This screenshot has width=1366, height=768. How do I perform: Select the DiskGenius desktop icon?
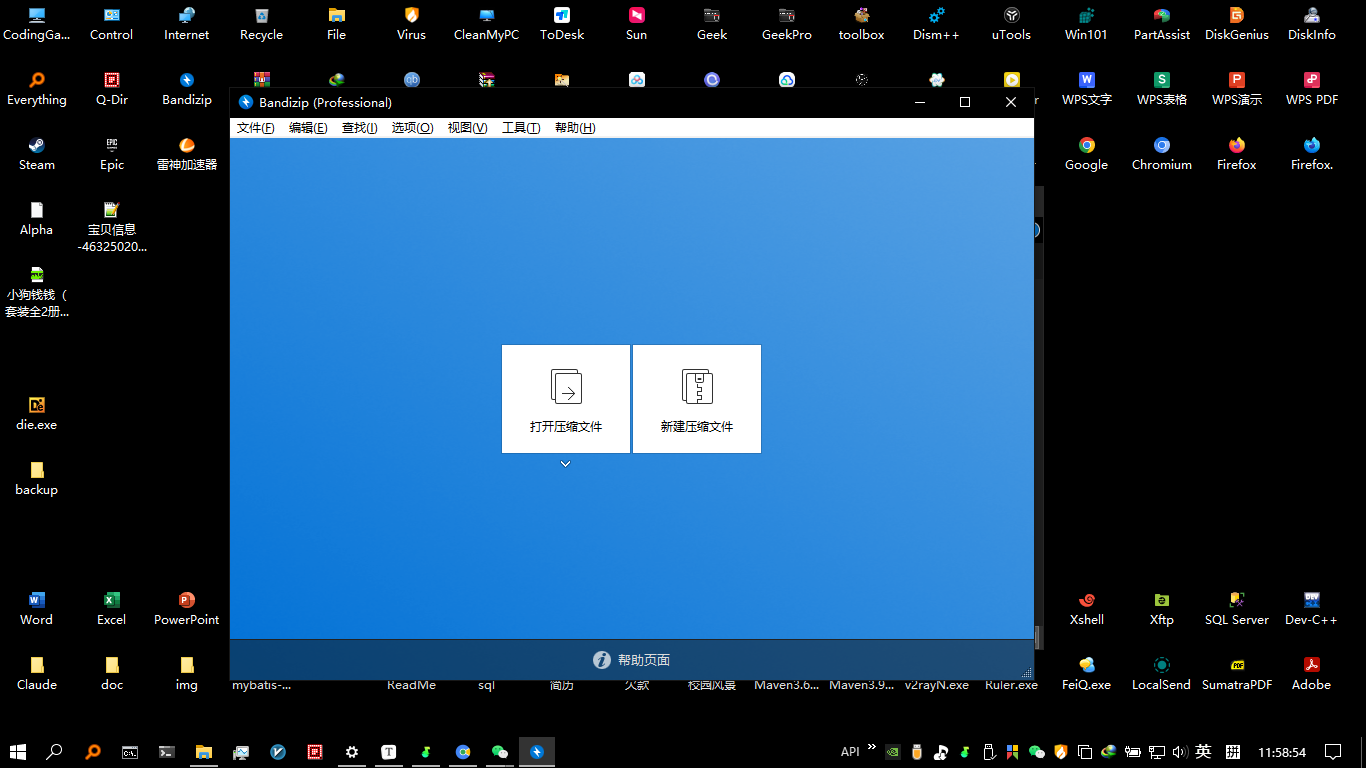pos(1237,23)
